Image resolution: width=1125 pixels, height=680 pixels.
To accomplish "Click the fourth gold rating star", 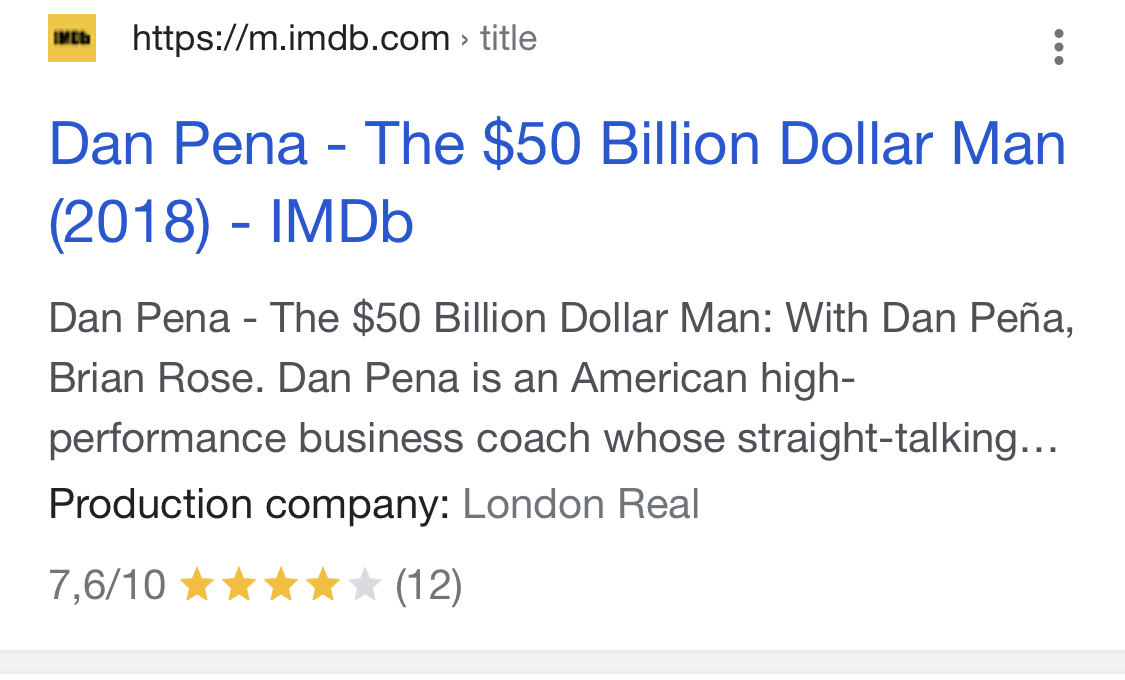I will 323,585.
